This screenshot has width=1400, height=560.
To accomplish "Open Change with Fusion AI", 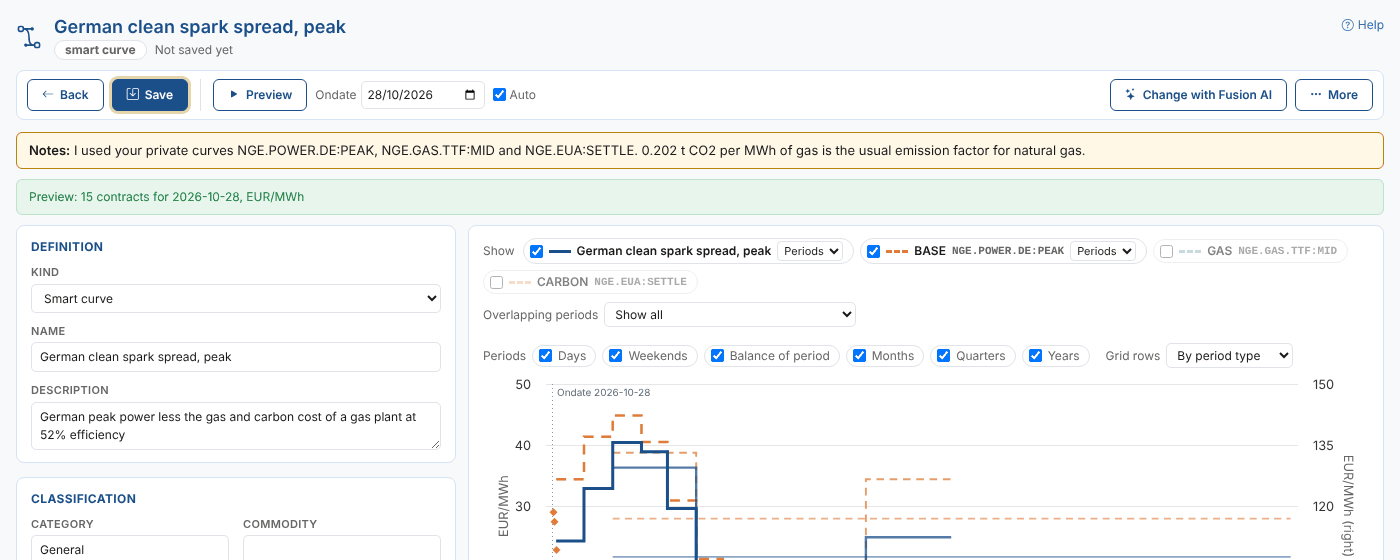I will pyautogui.click(x=1198, y=95).
